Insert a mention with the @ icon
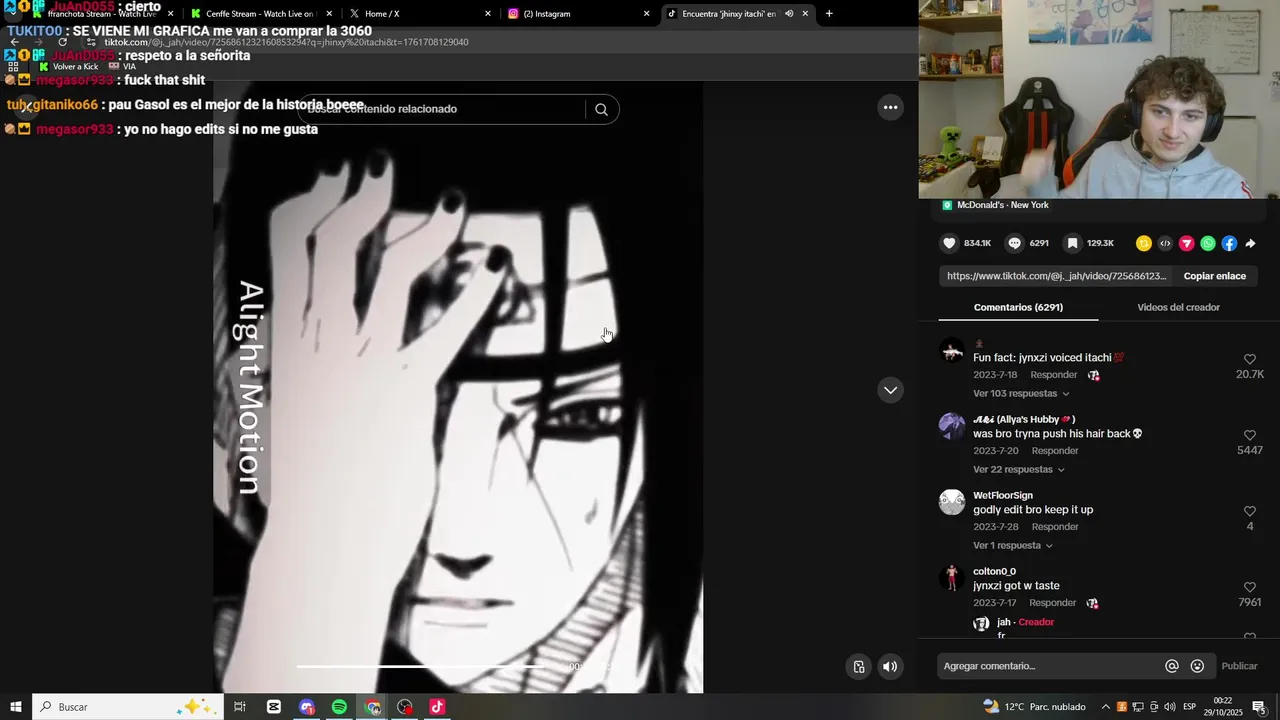This screenshot has width=1280, height=720. coord(1172,666)
